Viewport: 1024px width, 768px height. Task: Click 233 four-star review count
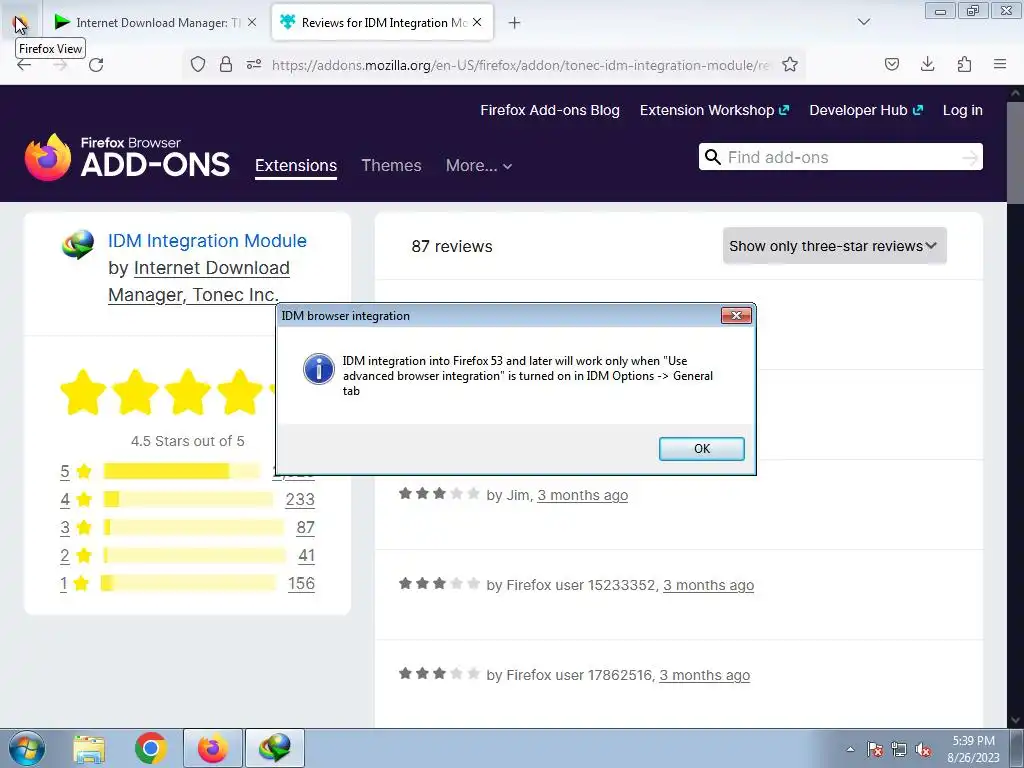pyautogui.click(x=300, y=500)
